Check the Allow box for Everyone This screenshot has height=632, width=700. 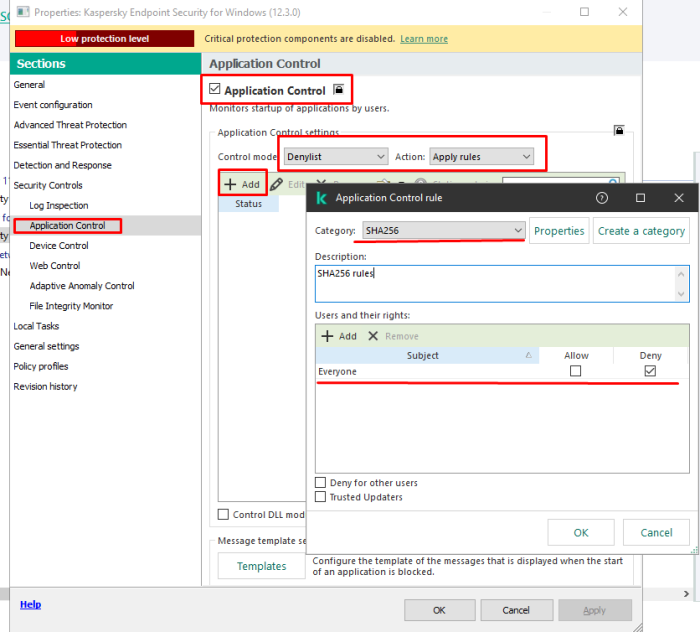point(575,371)
